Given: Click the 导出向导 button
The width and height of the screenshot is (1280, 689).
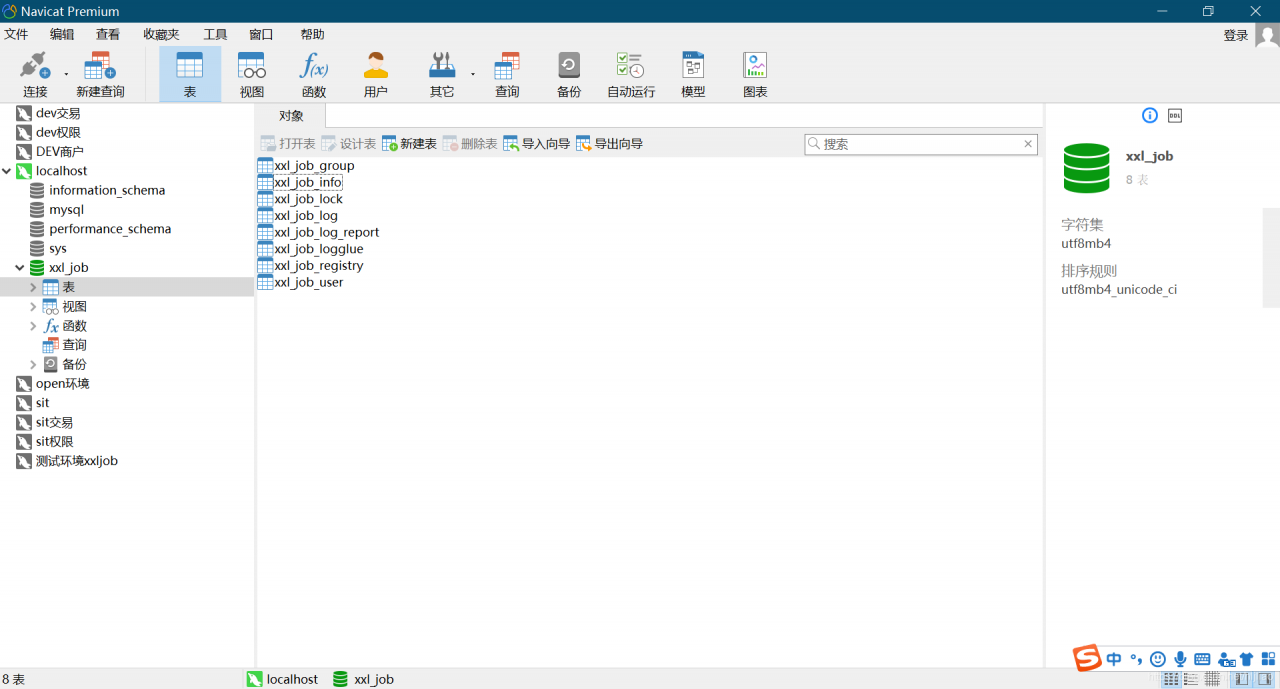Looking at the screenshot, I should point(609,144).
